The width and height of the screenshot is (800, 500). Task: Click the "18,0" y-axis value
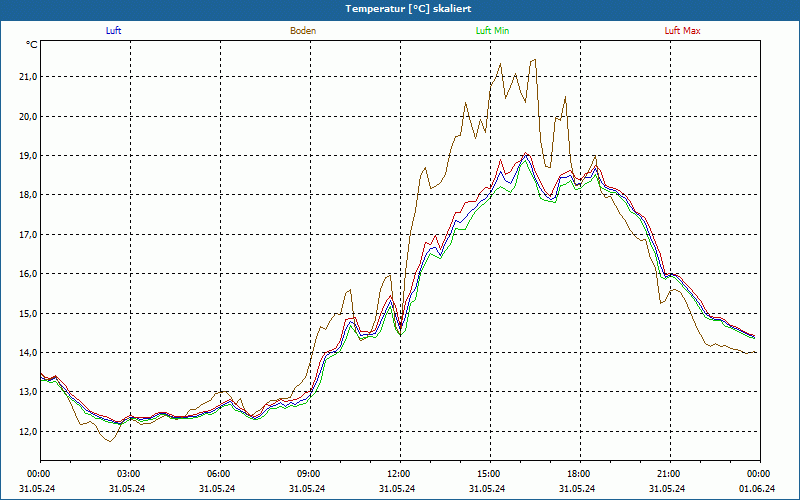28,195
